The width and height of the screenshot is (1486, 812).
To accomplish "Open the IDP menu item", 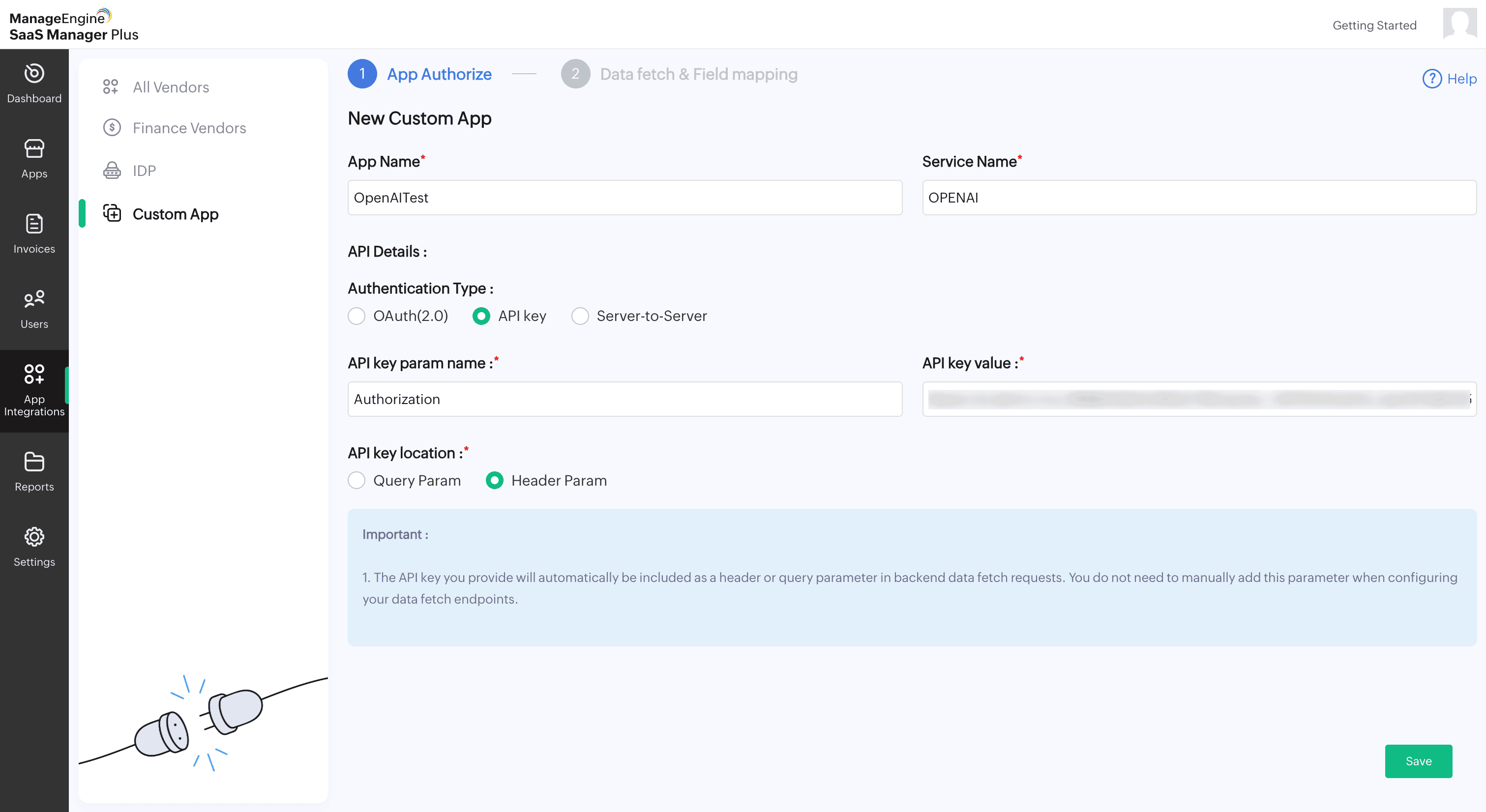I will tap(144, 171).
